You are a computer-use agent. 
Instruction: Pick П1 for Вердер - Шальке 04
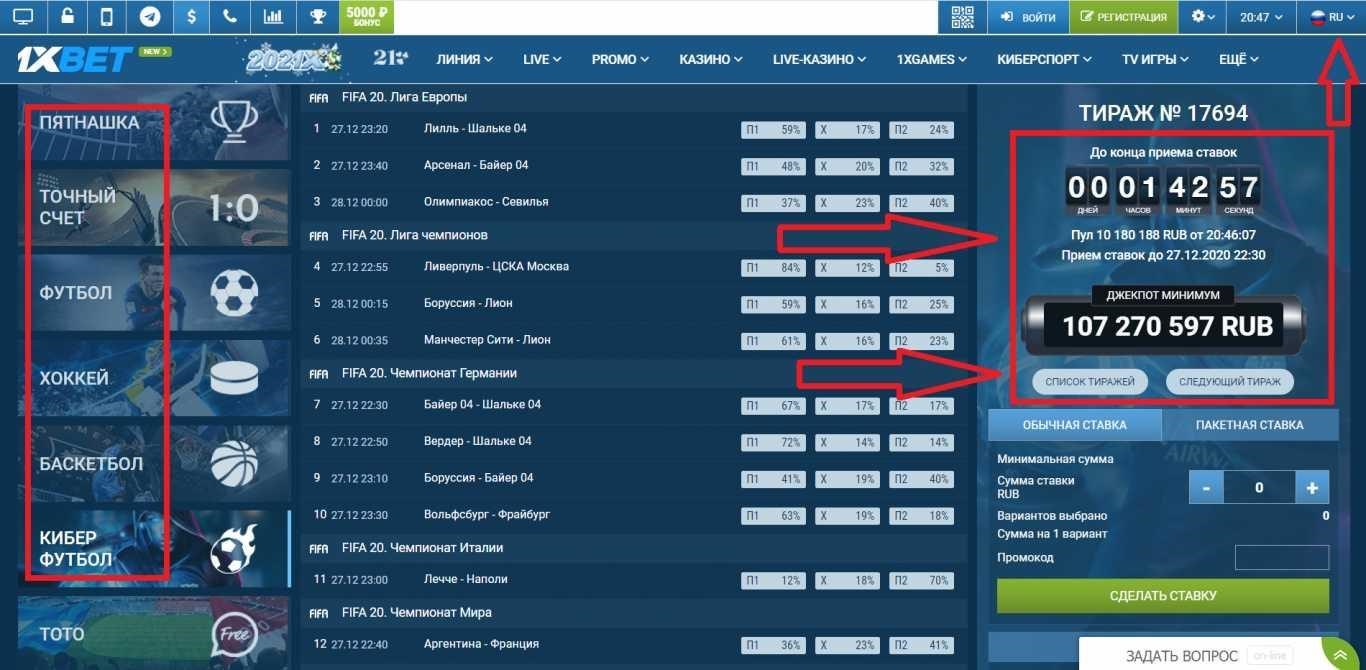tap(773, 442)
